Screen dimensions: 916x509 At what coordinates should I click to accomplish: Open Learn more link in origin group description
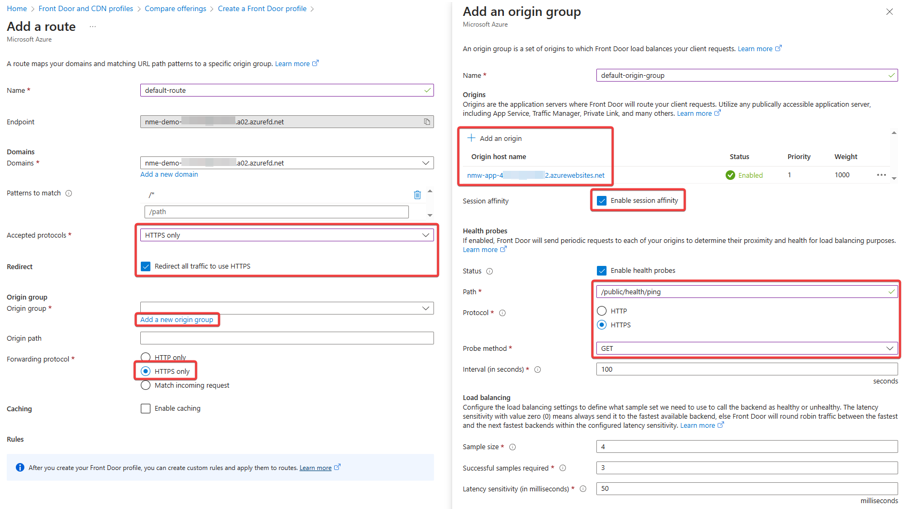tap(759, 49)
